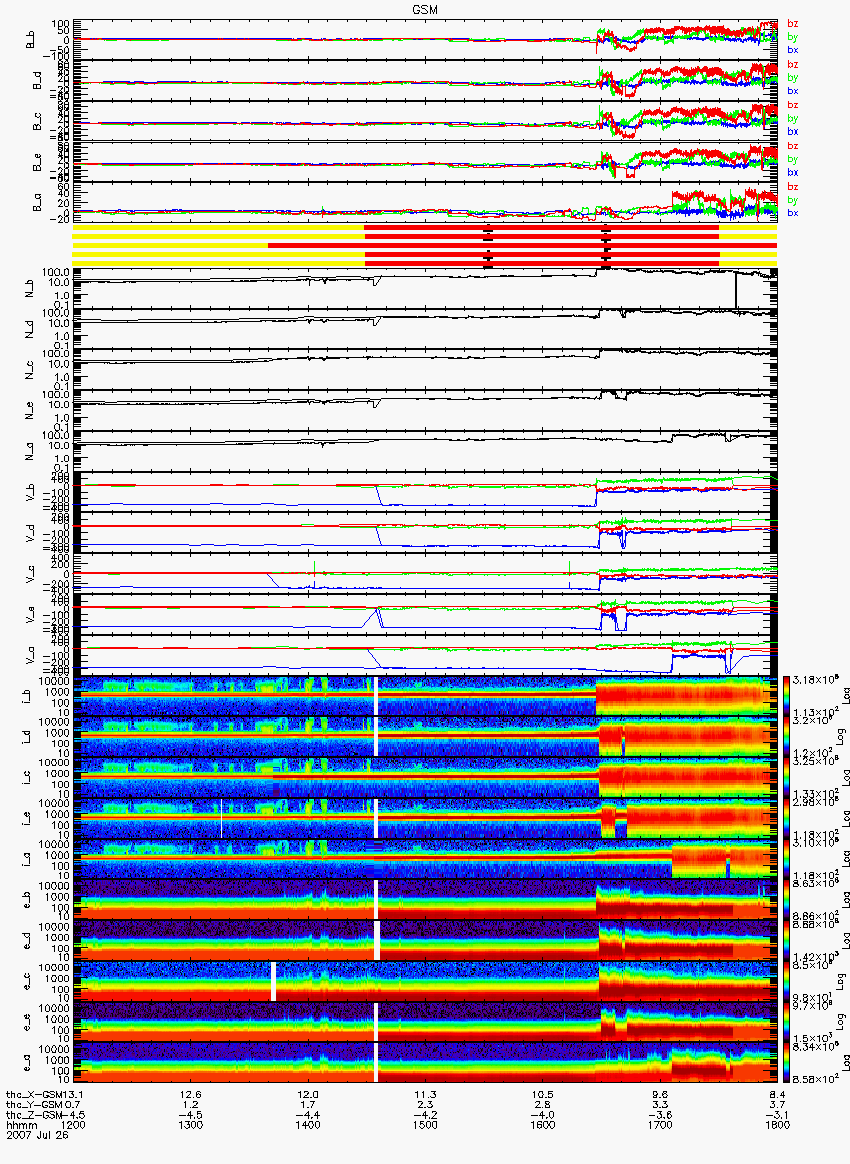This screenshot has height=1164, width=850.
Task: Click the 8.58×10^2 color bar minimum value
Action: [816, 1076]
